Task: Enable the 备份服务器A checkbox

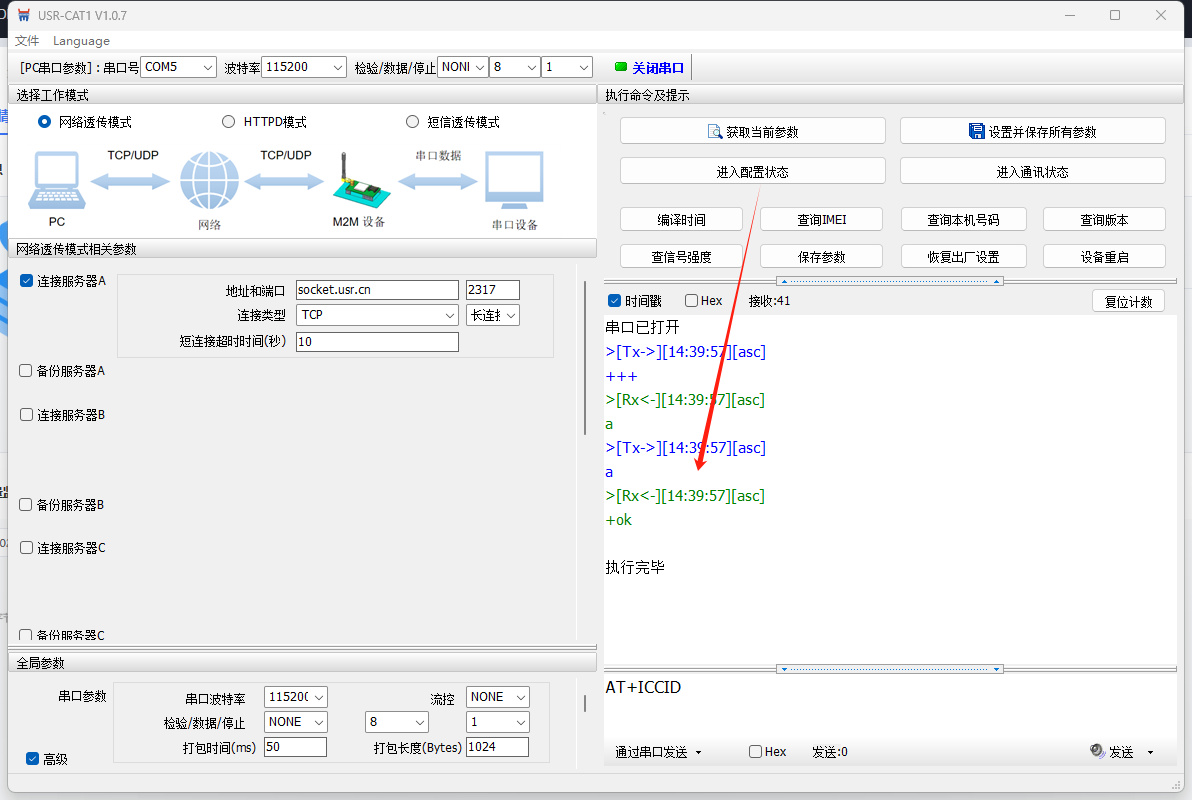Action: pyautogui.click(x=26, y=371)
